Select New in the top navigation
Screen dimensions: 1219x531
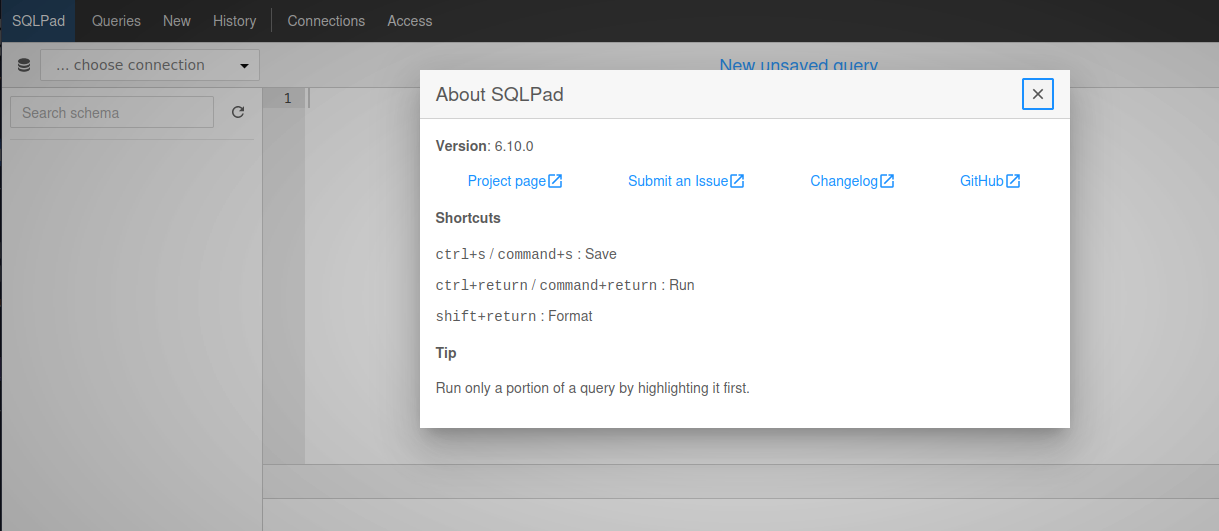click(177, 20)
